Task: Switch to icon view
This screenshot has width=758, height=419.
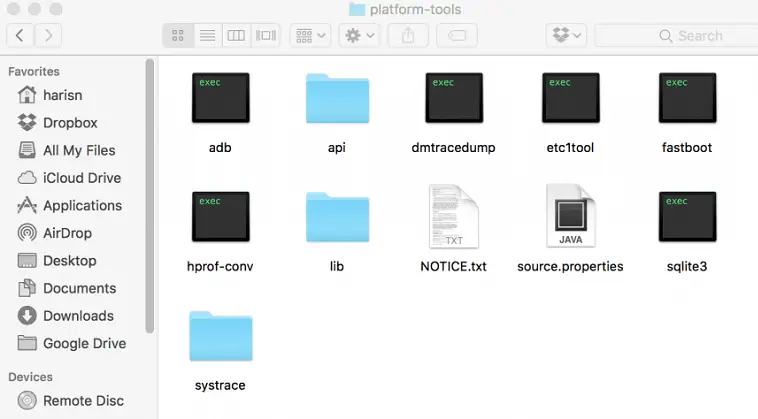Action: [x=178, y=35]
